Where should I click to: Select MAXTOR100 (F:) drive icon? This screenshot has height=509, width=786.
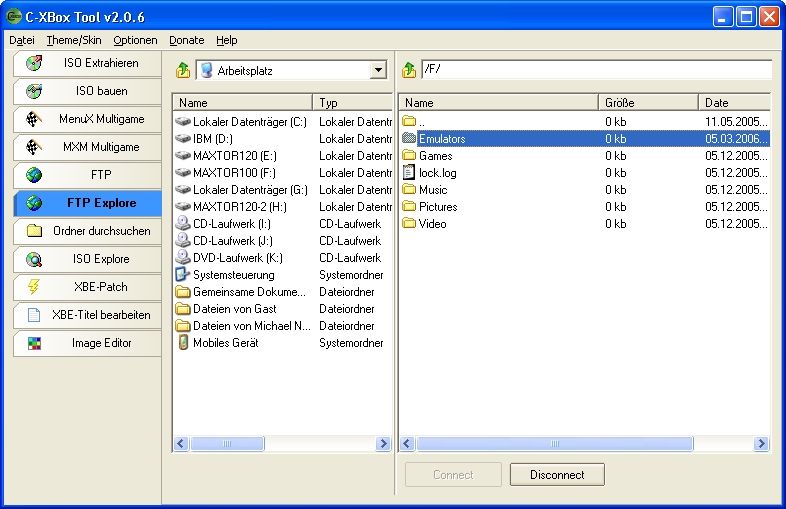point(183,173)
